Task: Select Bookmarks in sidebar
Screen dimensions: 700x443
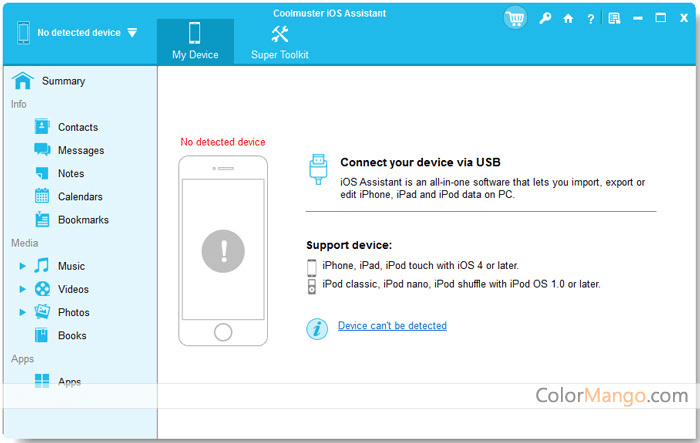Action: (83, 220)
